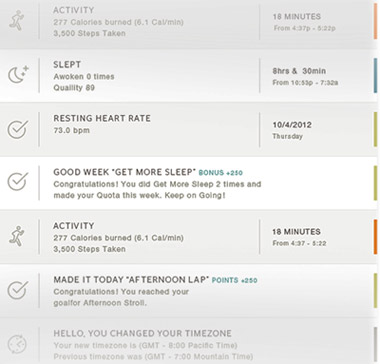
Task: Open the POINTS +250 label
Action: tap(235, 281)
